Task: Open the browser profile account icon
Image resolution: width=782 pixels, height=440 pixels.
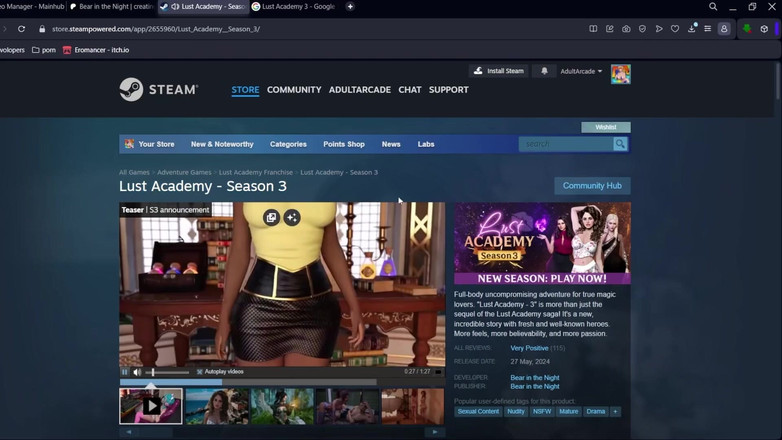Action: tap(724, 29)
